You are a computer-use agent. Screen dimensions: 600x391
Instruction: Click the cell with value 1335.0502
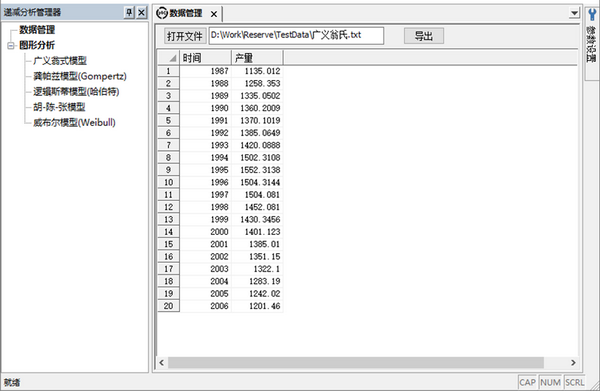point(257,96)
